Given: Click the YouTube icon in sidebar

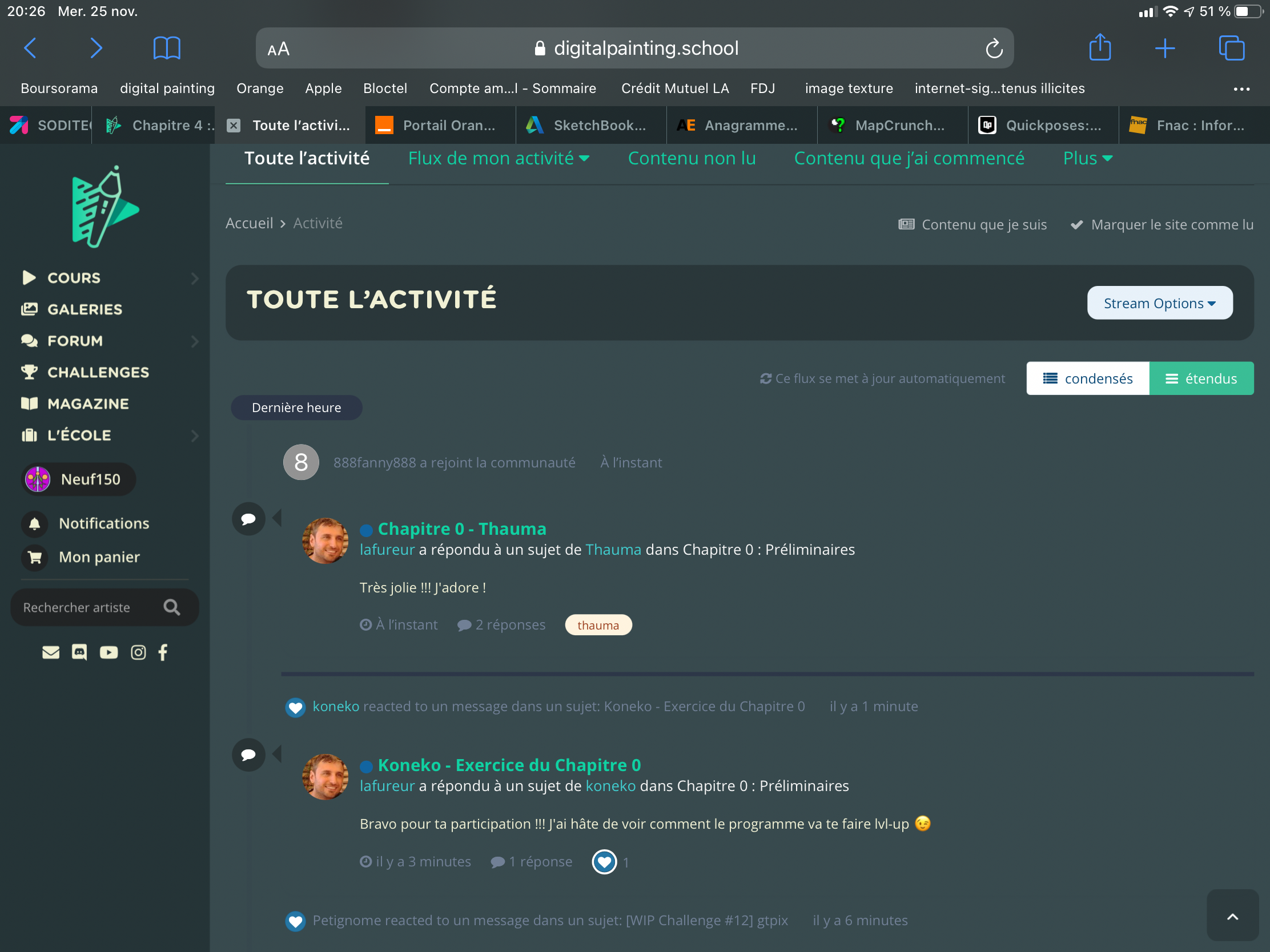Looking at the screenshot, I should click(x=108, y=652).
